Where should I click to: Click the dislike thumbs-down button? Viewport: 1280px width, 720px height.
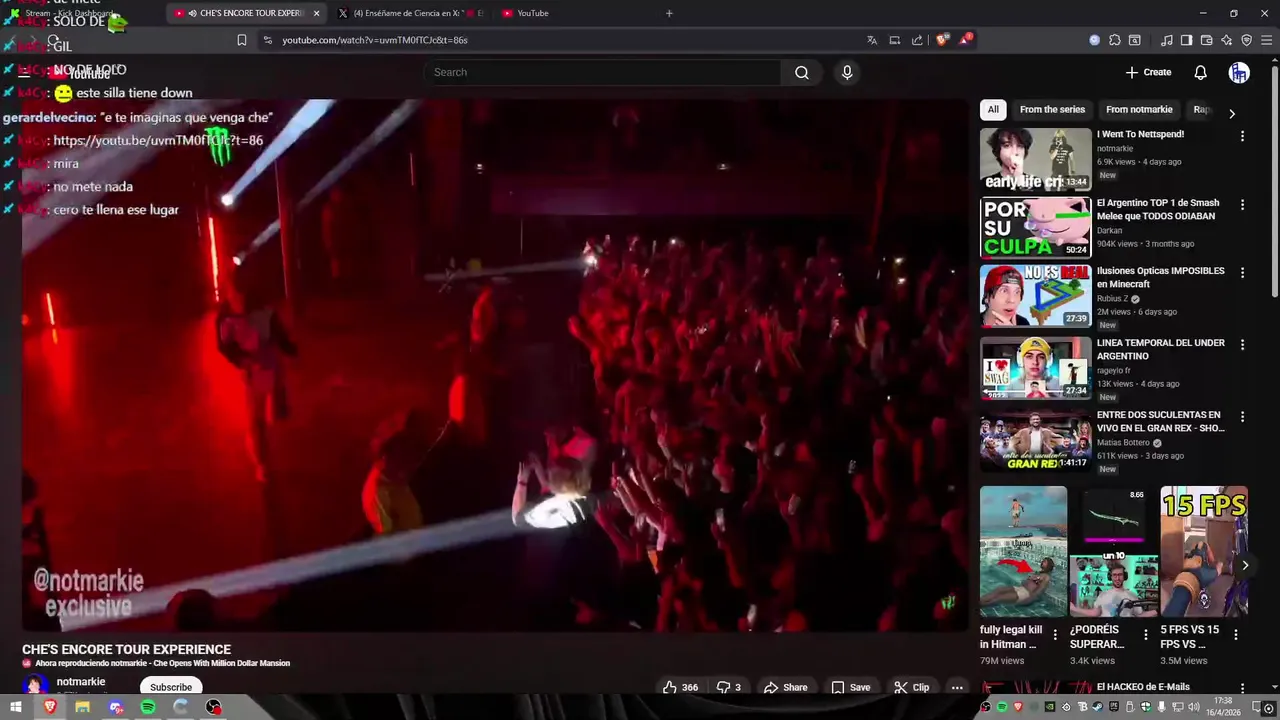729,687
